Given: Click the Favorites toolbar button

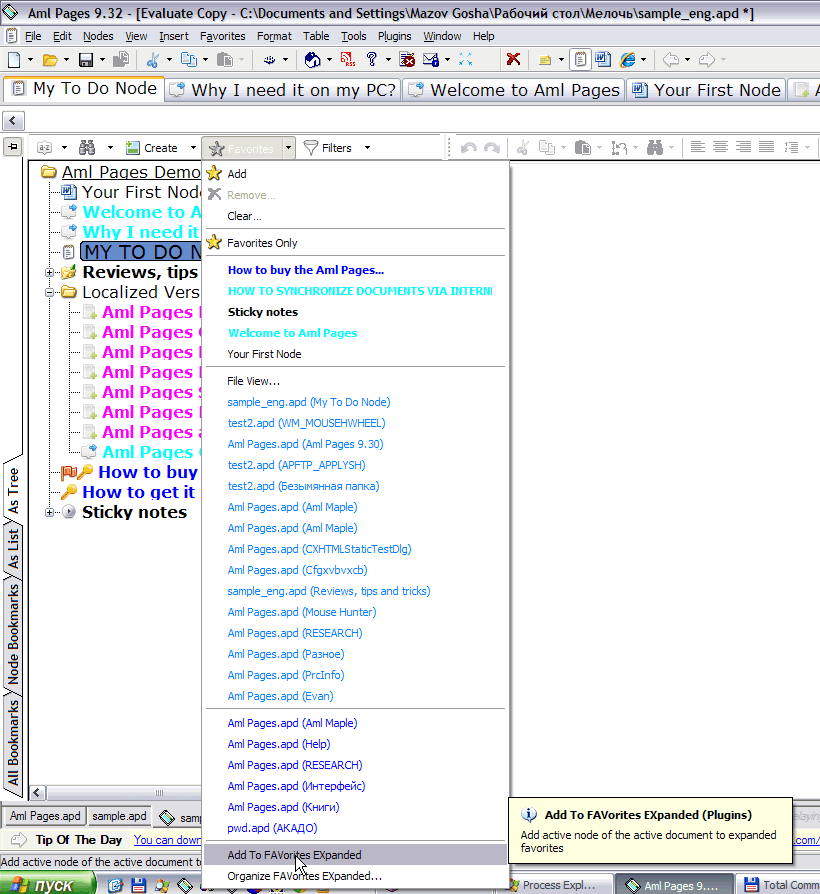Looking at the screenshot, I should 242,148.
